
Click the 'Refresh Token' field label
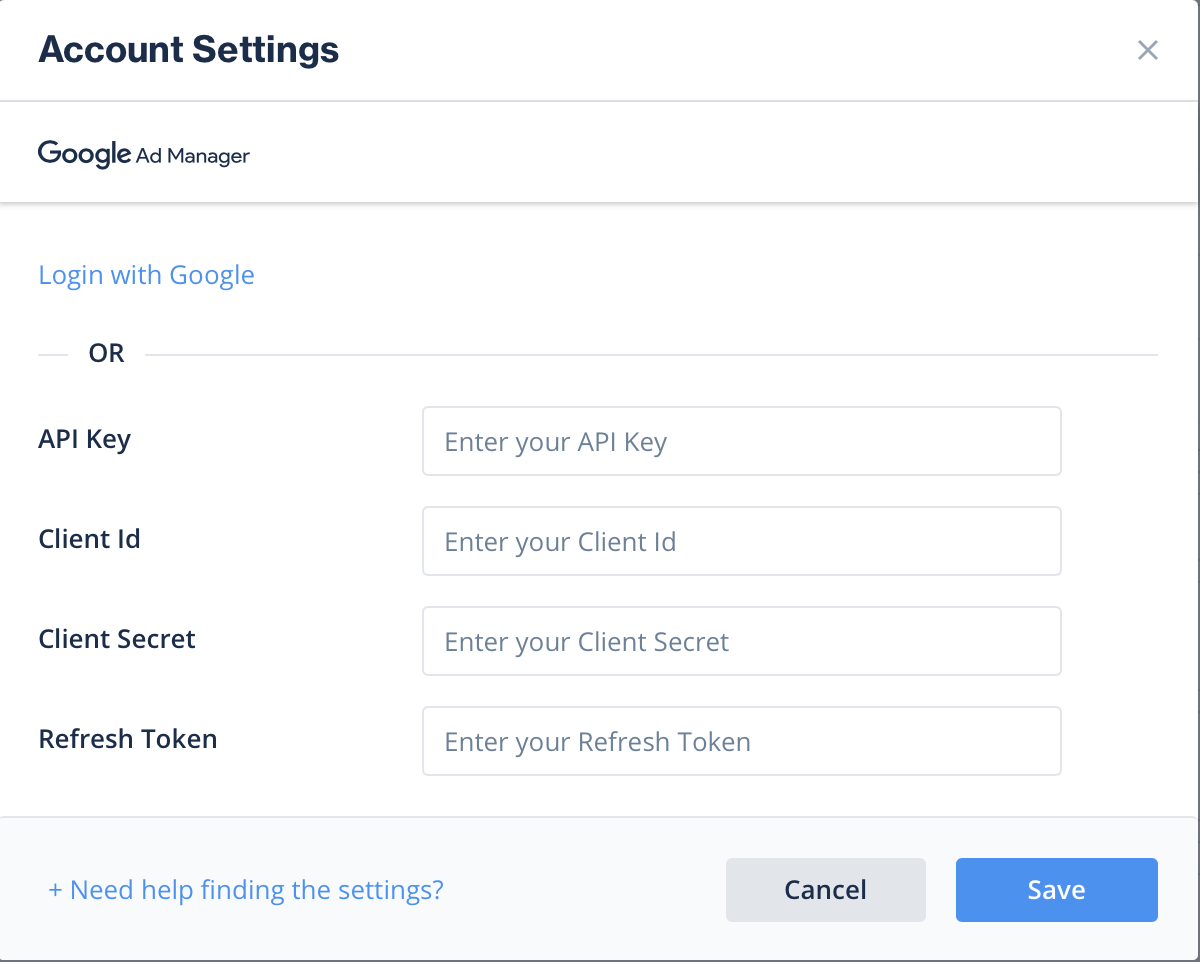coord(127,739)
